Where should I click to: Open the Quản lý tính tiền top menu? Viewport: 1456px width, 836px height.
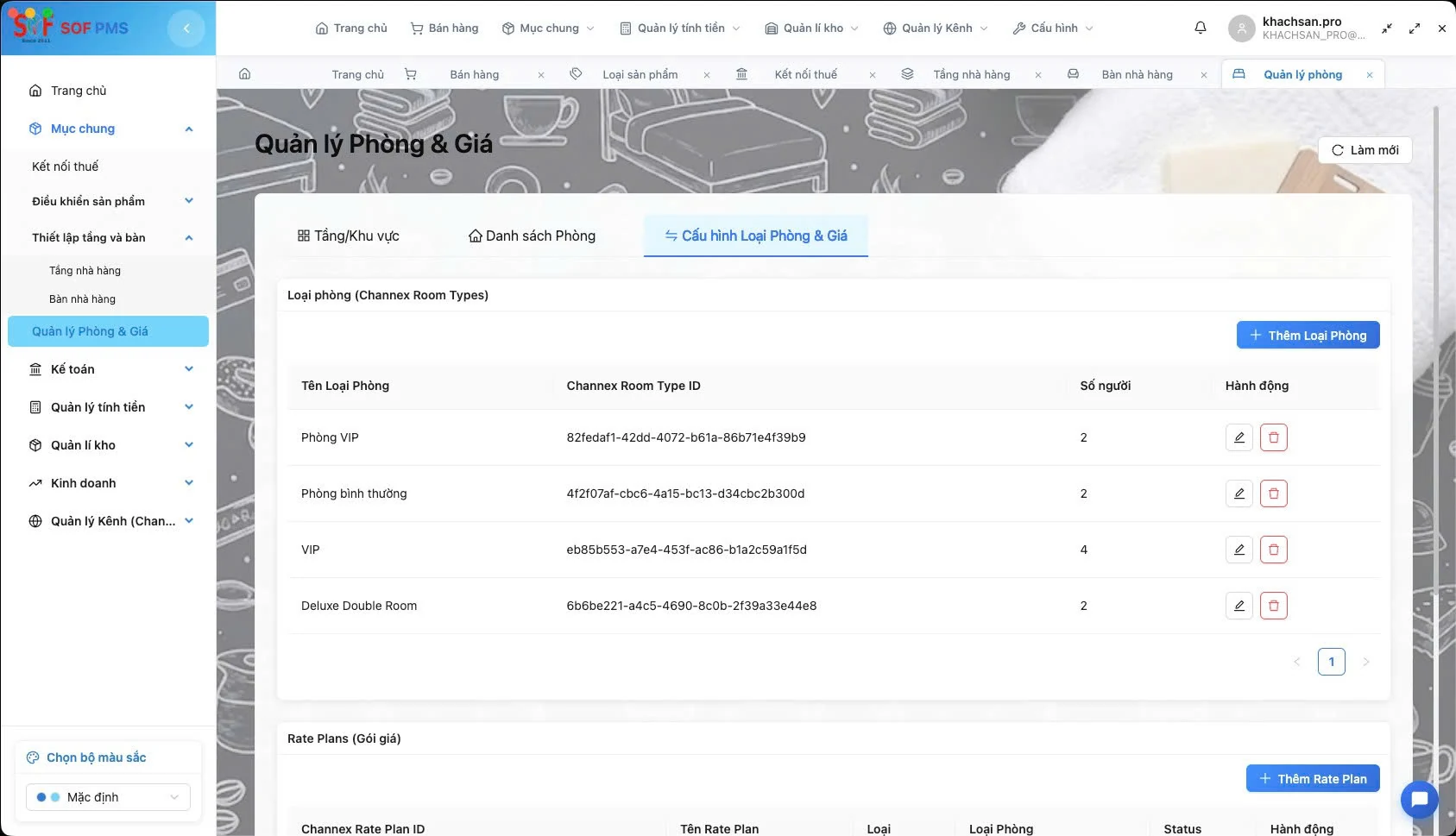[680, 28]
